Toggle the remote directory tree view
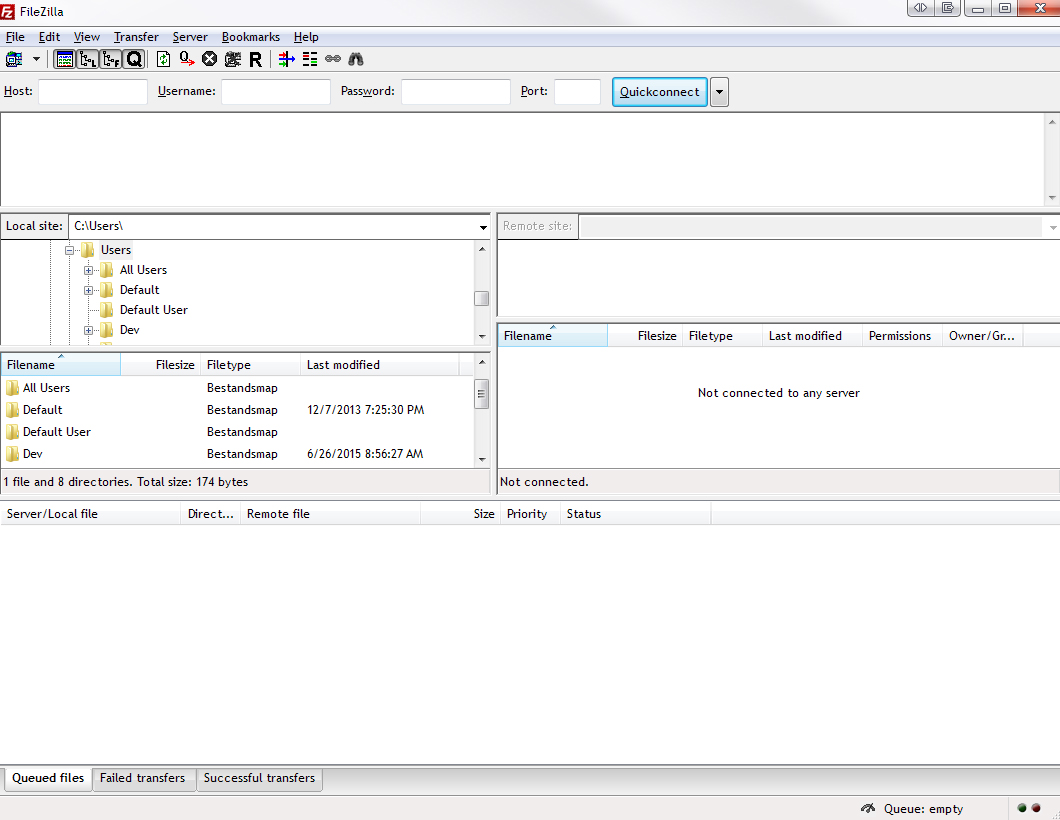 [111, 59]
